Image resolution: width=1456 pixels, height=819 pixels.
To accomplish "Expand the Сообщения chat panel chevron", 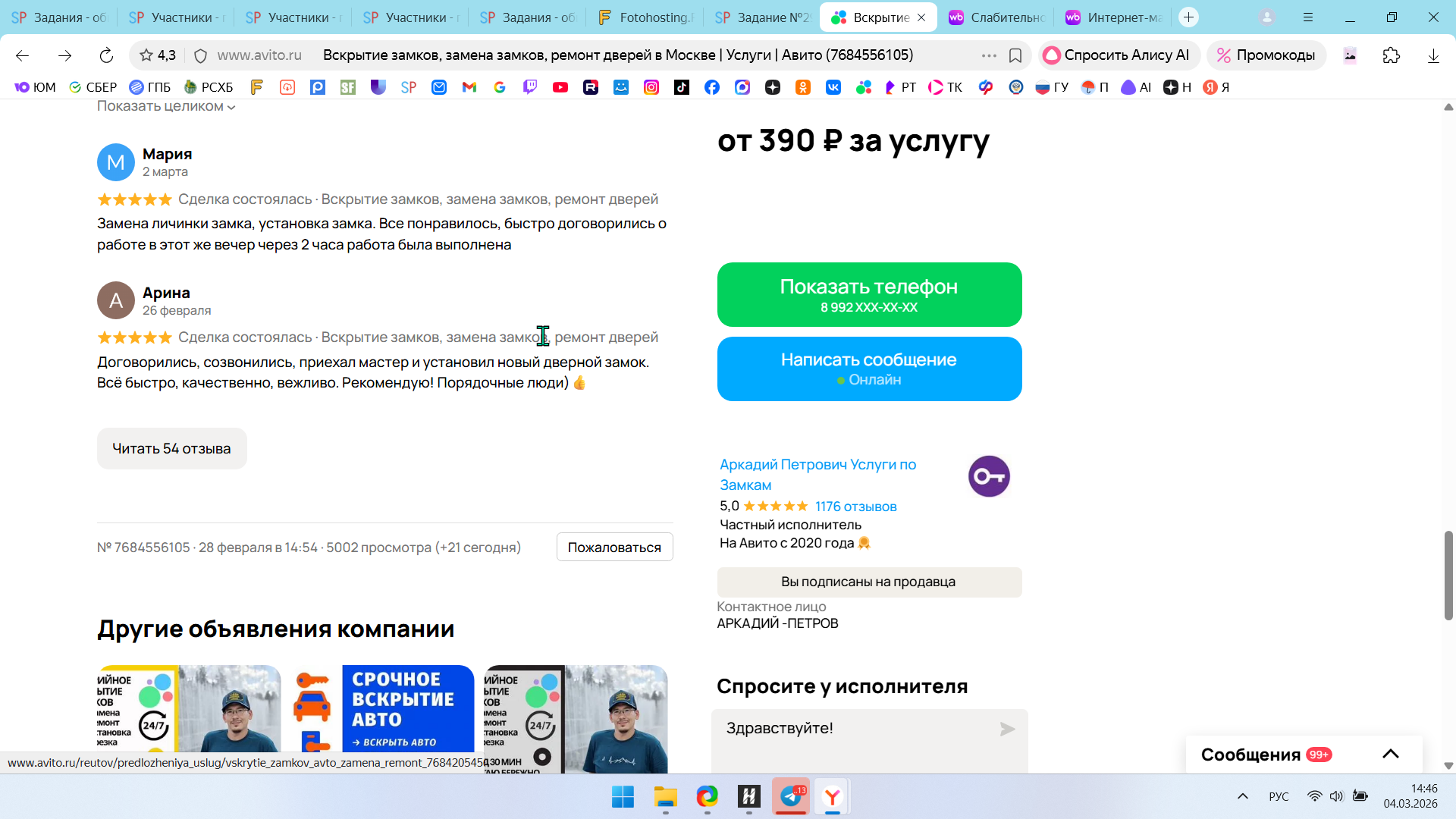I will 1390,754.
